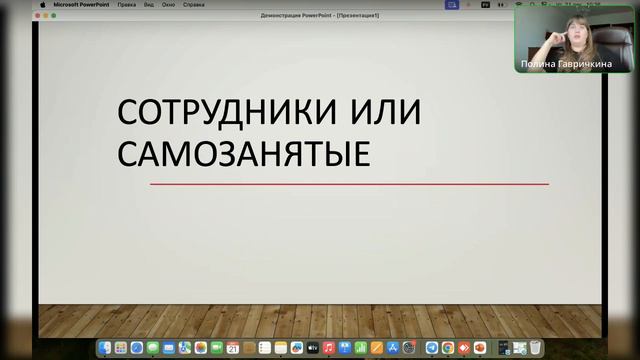
Task: Open Numbers from the dock
Action: 361,348
